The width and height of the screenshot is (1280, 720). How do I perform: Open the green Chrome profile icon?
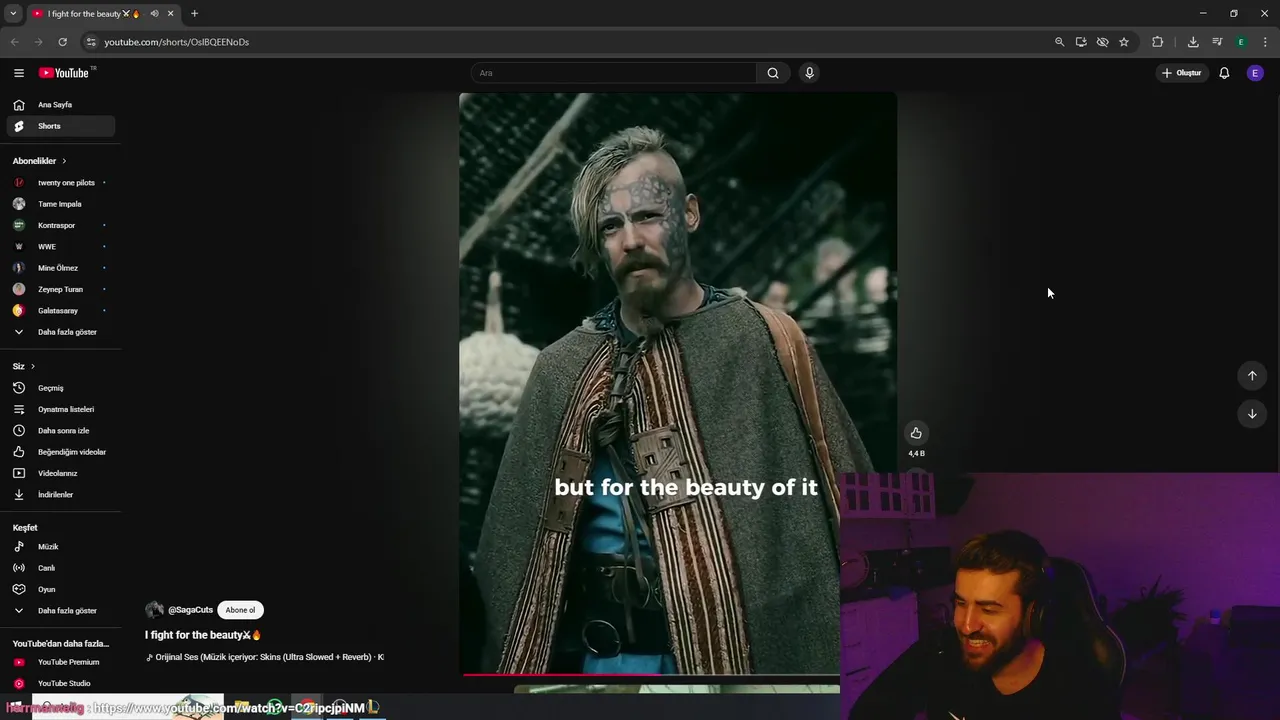click(x=1241, y=42)
